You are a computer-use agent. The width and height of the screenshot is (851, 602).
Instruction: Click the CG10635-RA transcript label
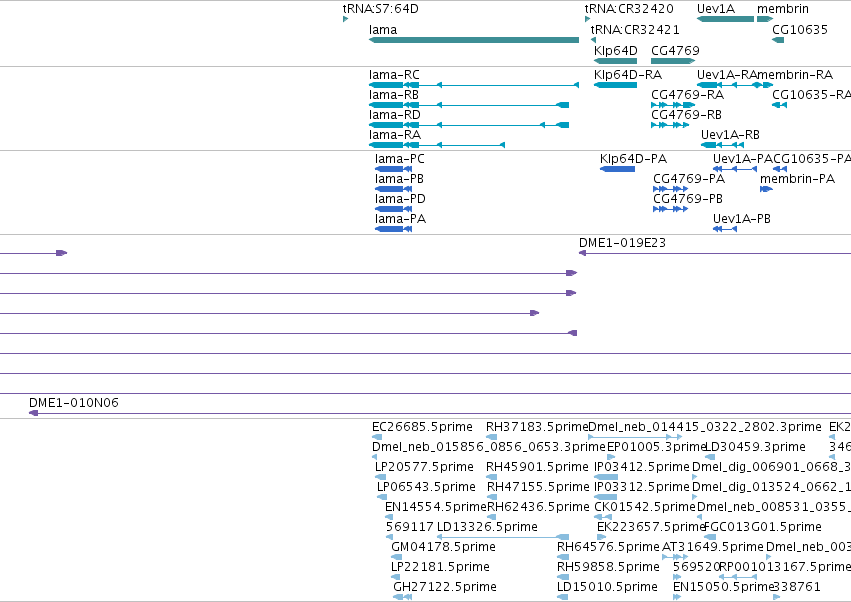[811, 95]
